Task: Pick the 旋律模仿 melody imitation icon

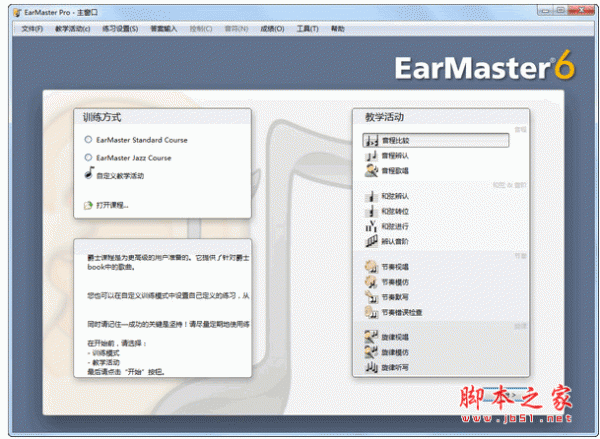Action: pyautogui.click(x=371, y=352)
